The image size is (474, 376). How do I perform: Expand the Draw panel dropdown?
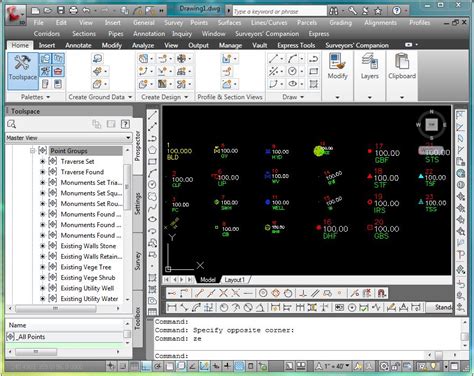coord(302,97)
